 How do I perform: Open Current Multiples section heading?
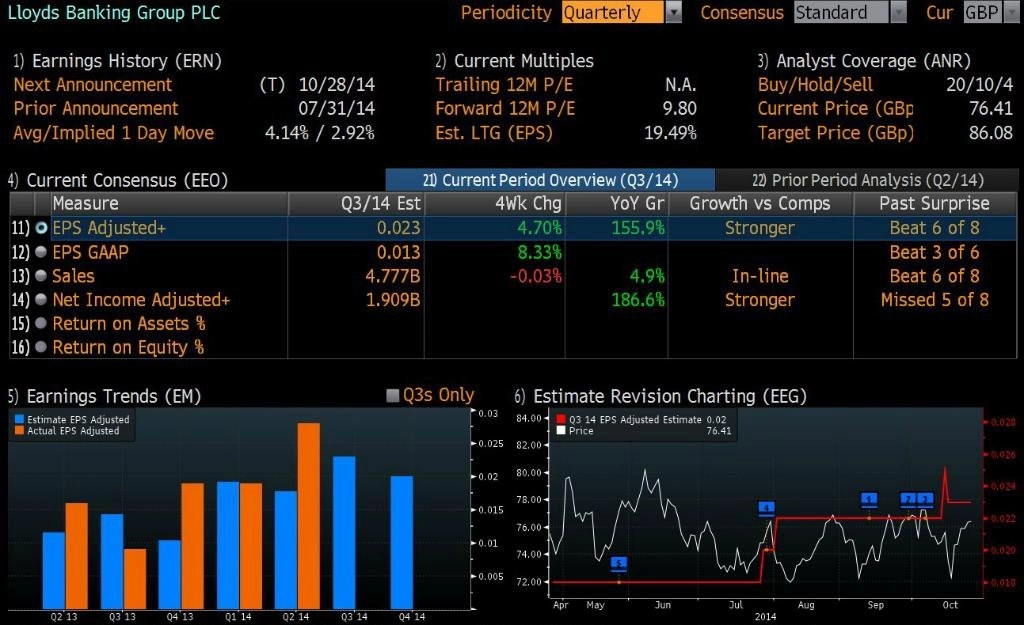tap(515, 61)
